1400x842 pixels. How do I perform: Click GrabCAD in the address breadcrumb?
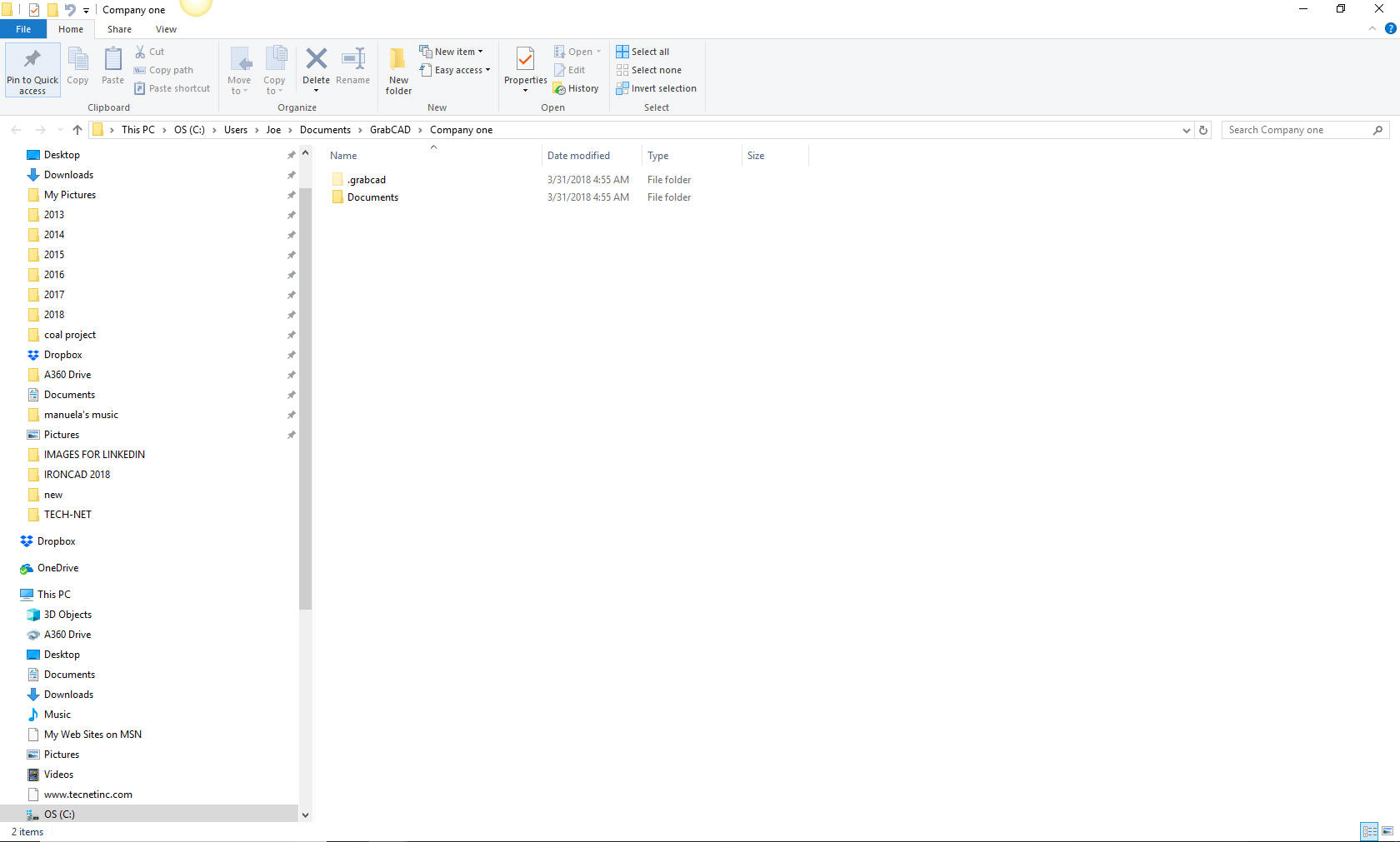(390, 130)
